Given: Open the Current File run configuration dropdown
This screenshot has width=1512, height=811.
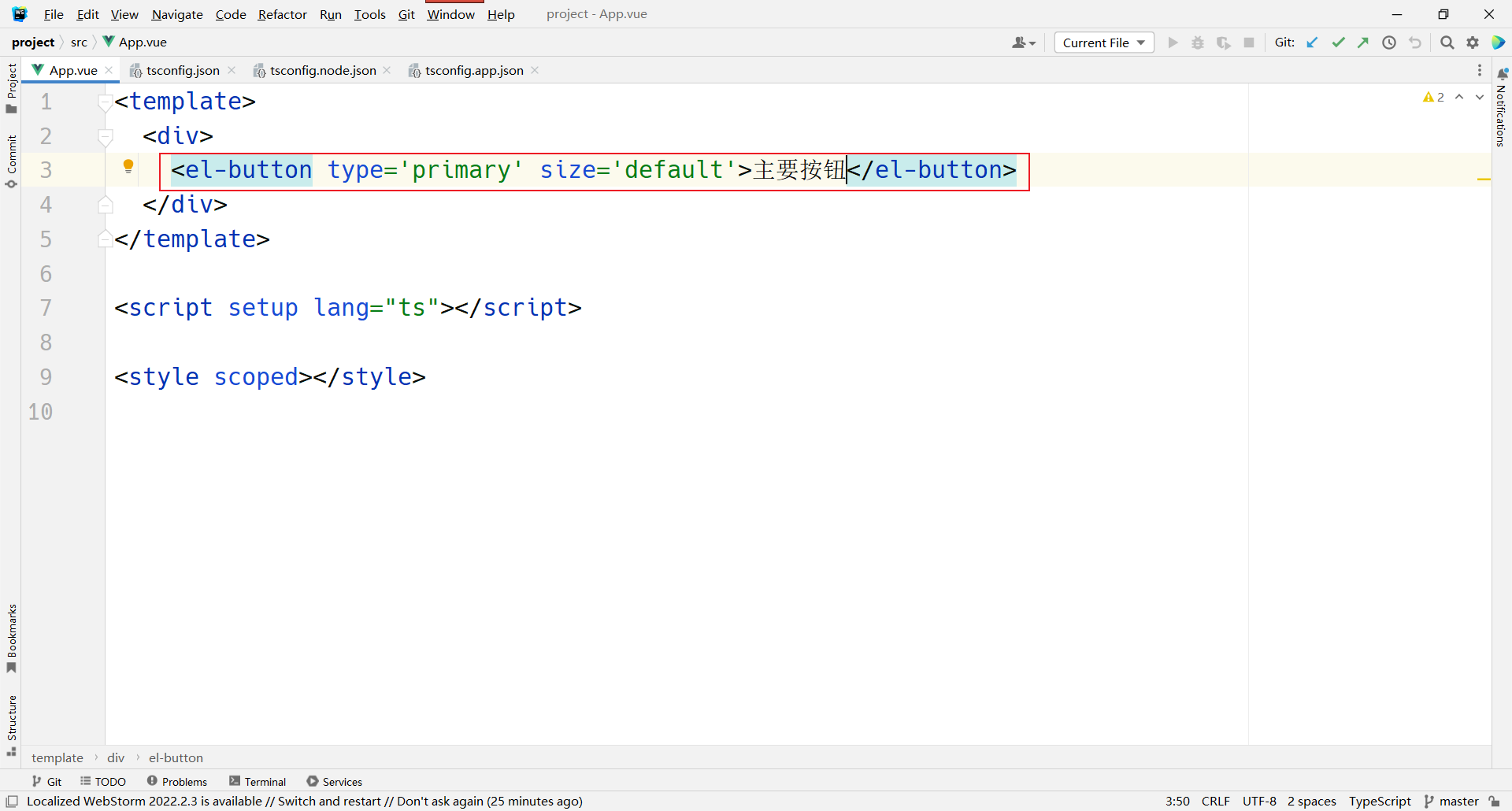Looking at the screenshot, I should tap(1104, 43).
